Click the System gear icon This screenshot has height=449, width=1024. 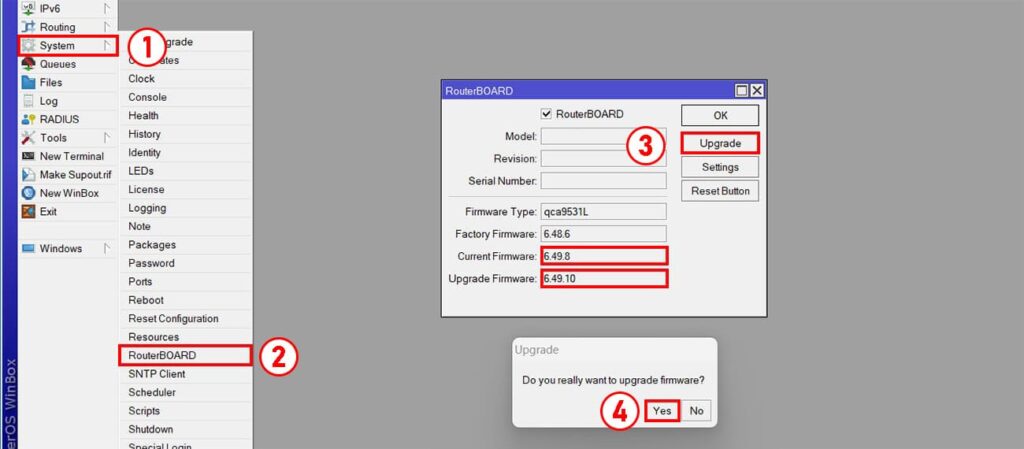[x=28, y=46]
